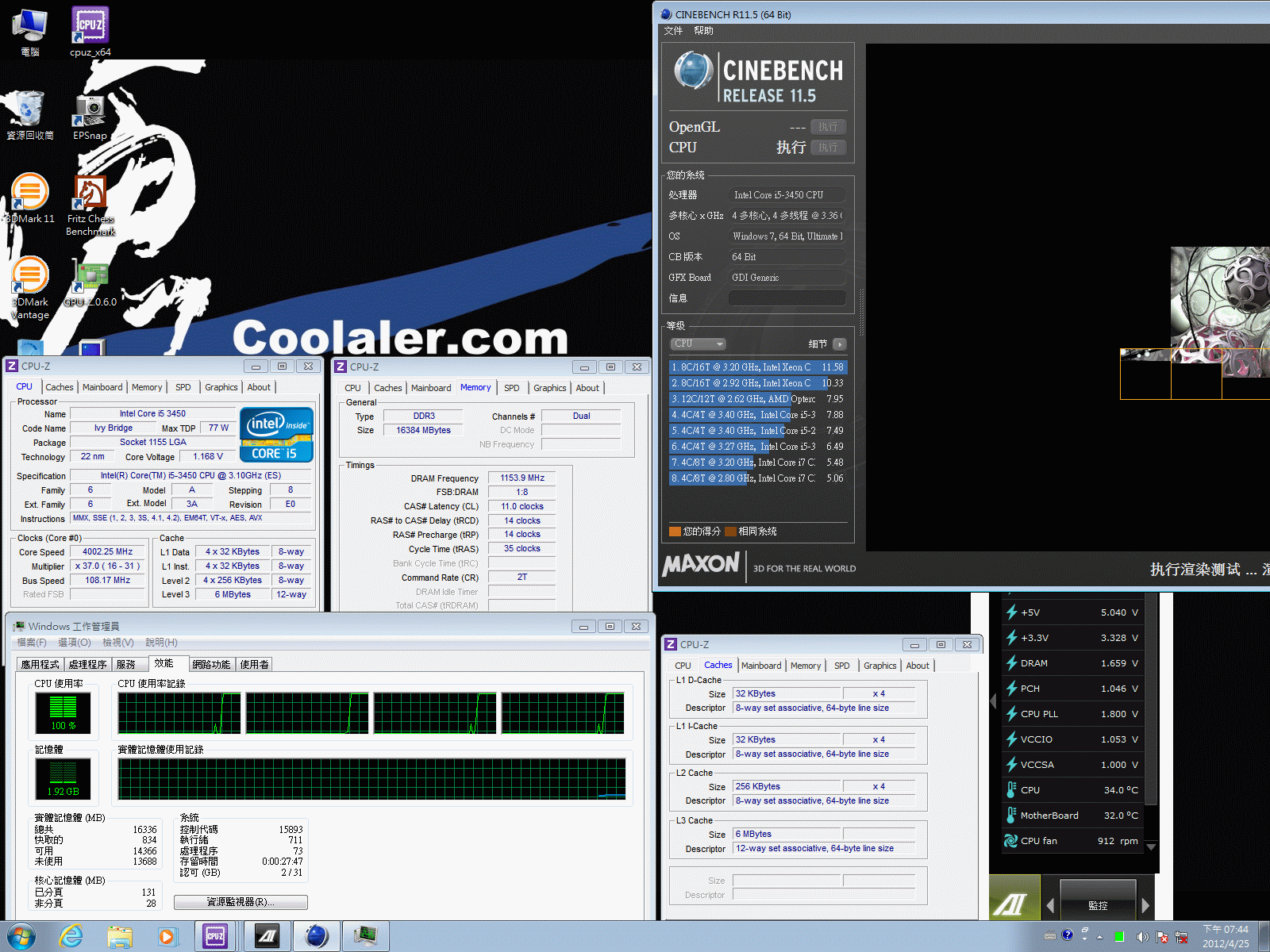The height and width of the screenshot is (952, 1270).
Task: Click the AI Suite left navigation arrow
Action: 1050,905
